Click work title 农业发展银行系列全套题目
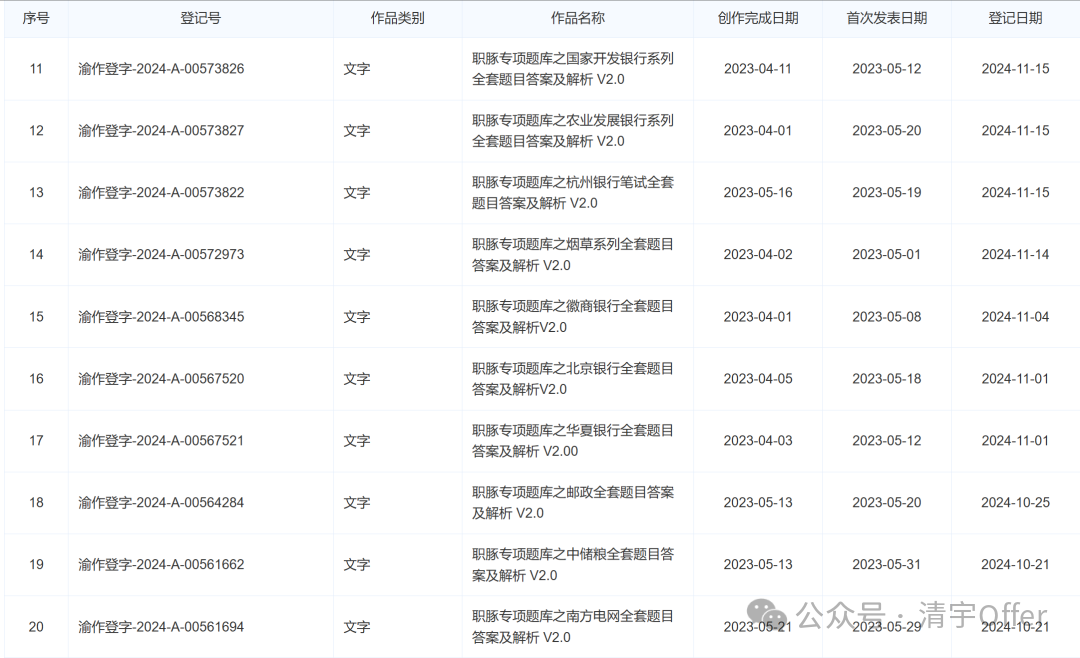The height and width of the screenshot is (658, 1080). (573, 131)
